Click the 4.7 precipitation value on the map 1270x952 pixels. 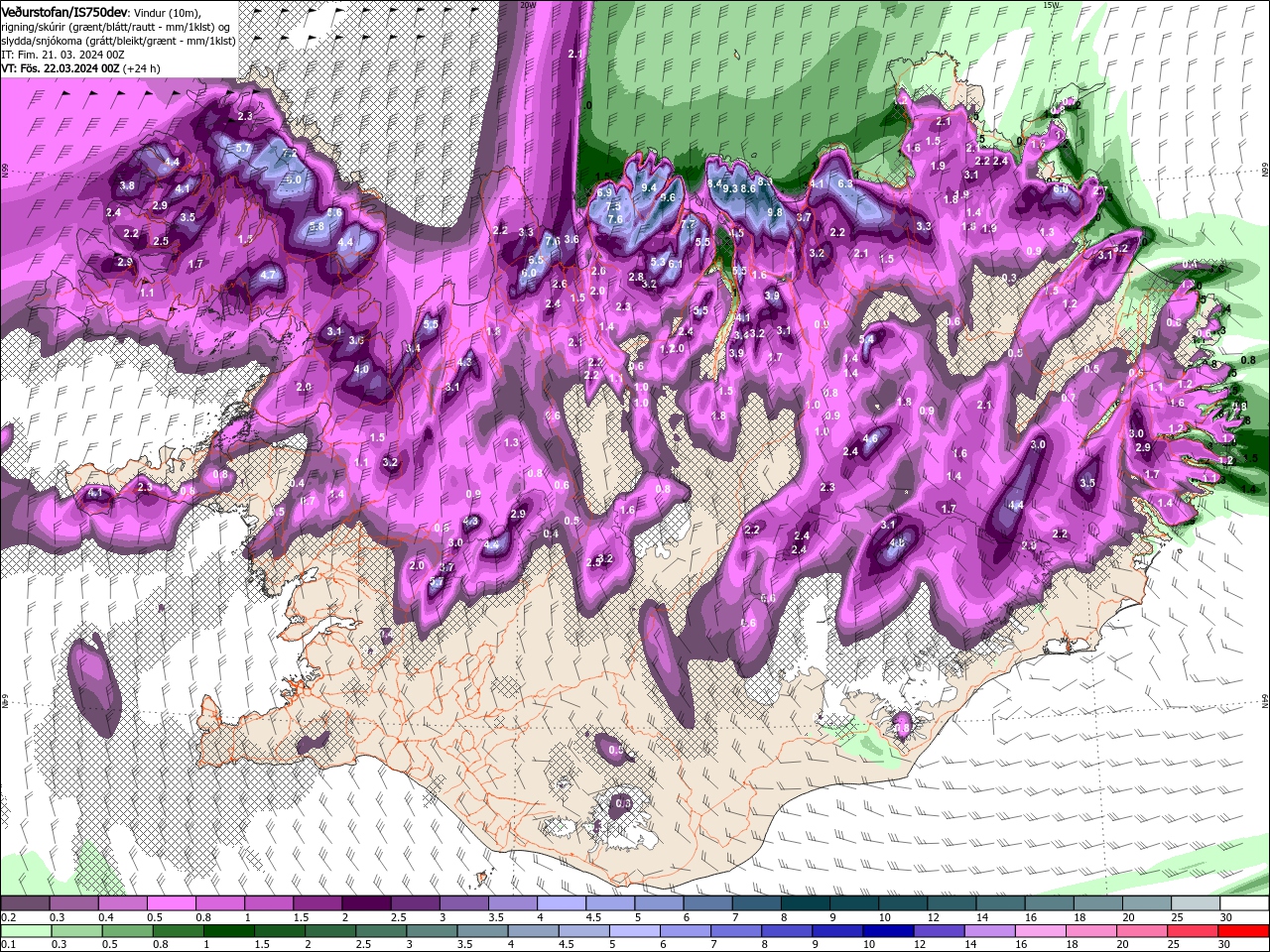(268, 275)
